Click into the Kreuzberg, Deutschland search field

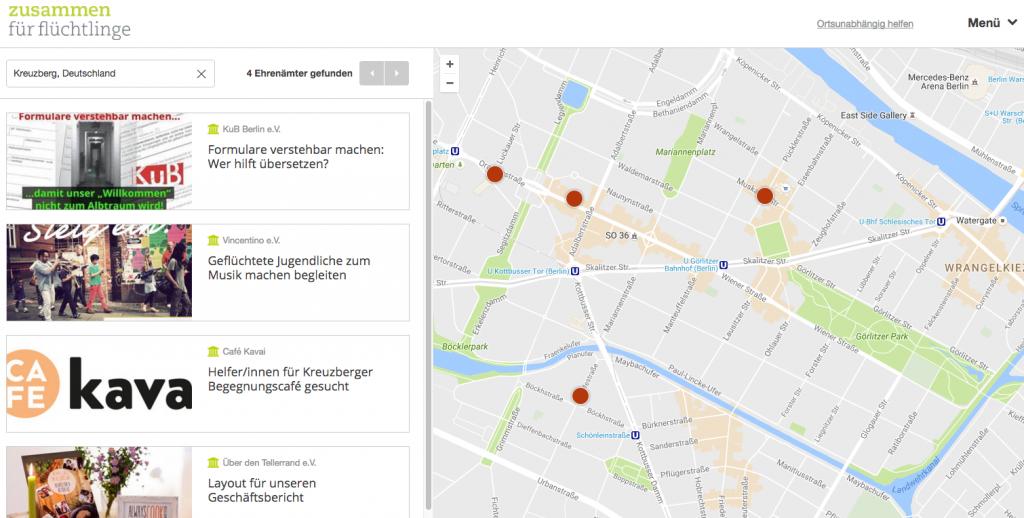point(100,73)
